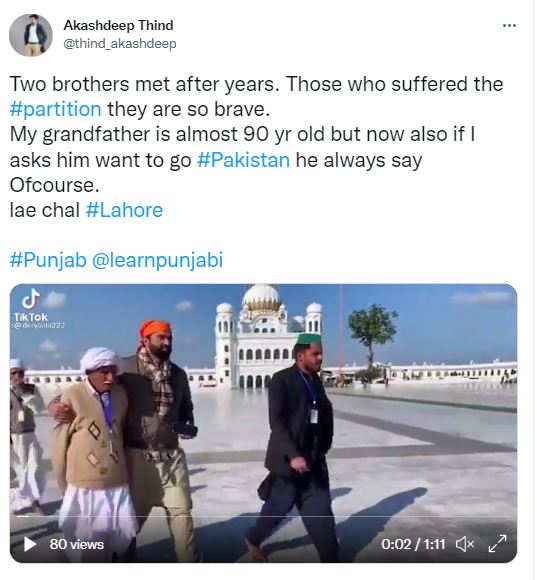This screenshot has width=537, height=580.
Task: Play the video with the play icon
Action: coord(30,544)
